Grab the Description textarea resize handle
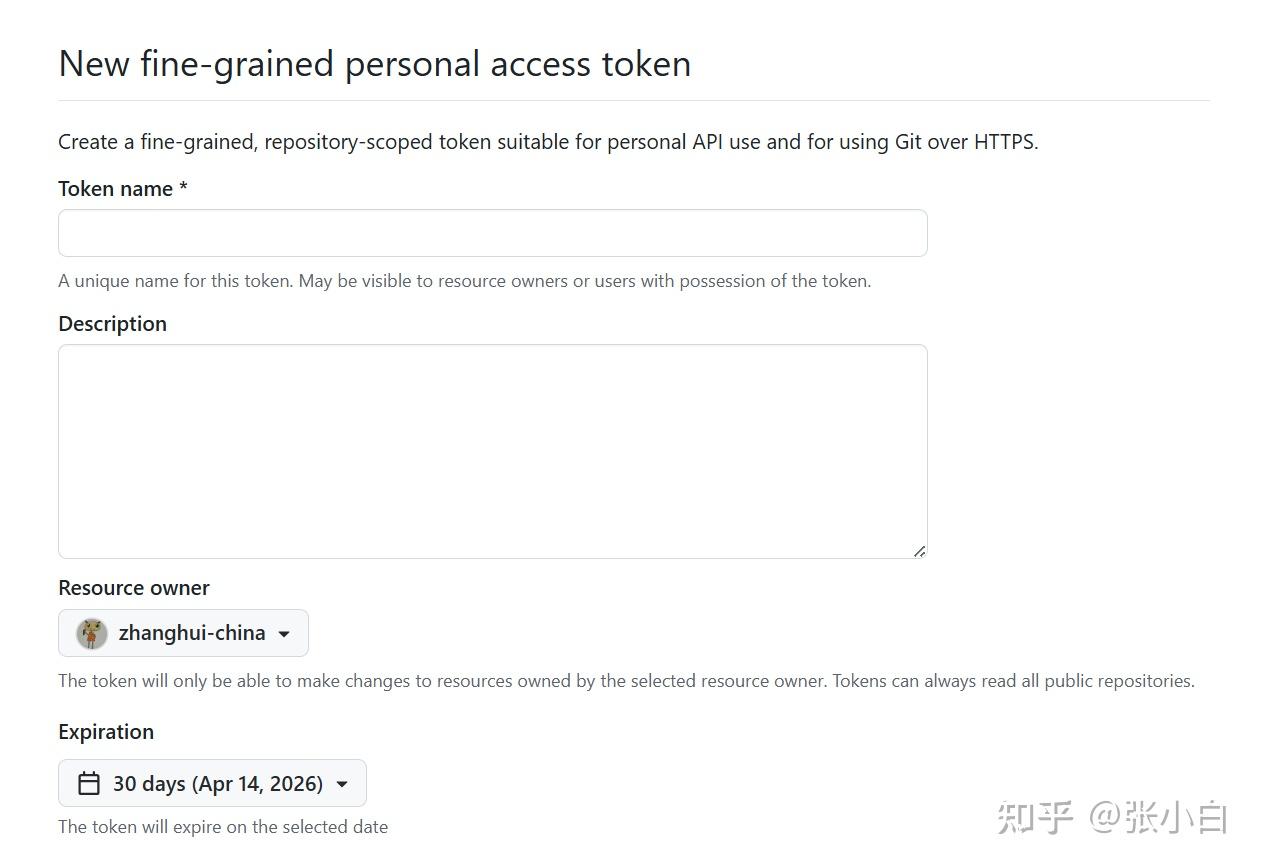This screenshot has width=1262, height=866. click(919, 550)
